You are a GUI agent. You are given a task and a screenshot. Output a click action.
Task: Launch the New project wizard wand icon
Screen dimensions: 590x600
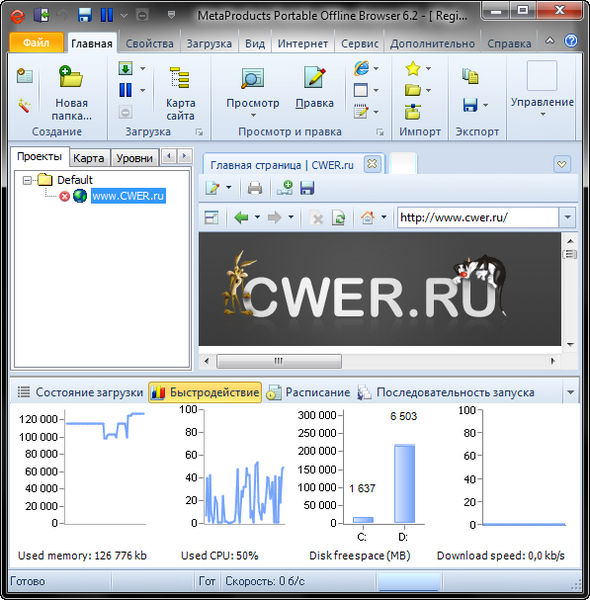(24, 105)
